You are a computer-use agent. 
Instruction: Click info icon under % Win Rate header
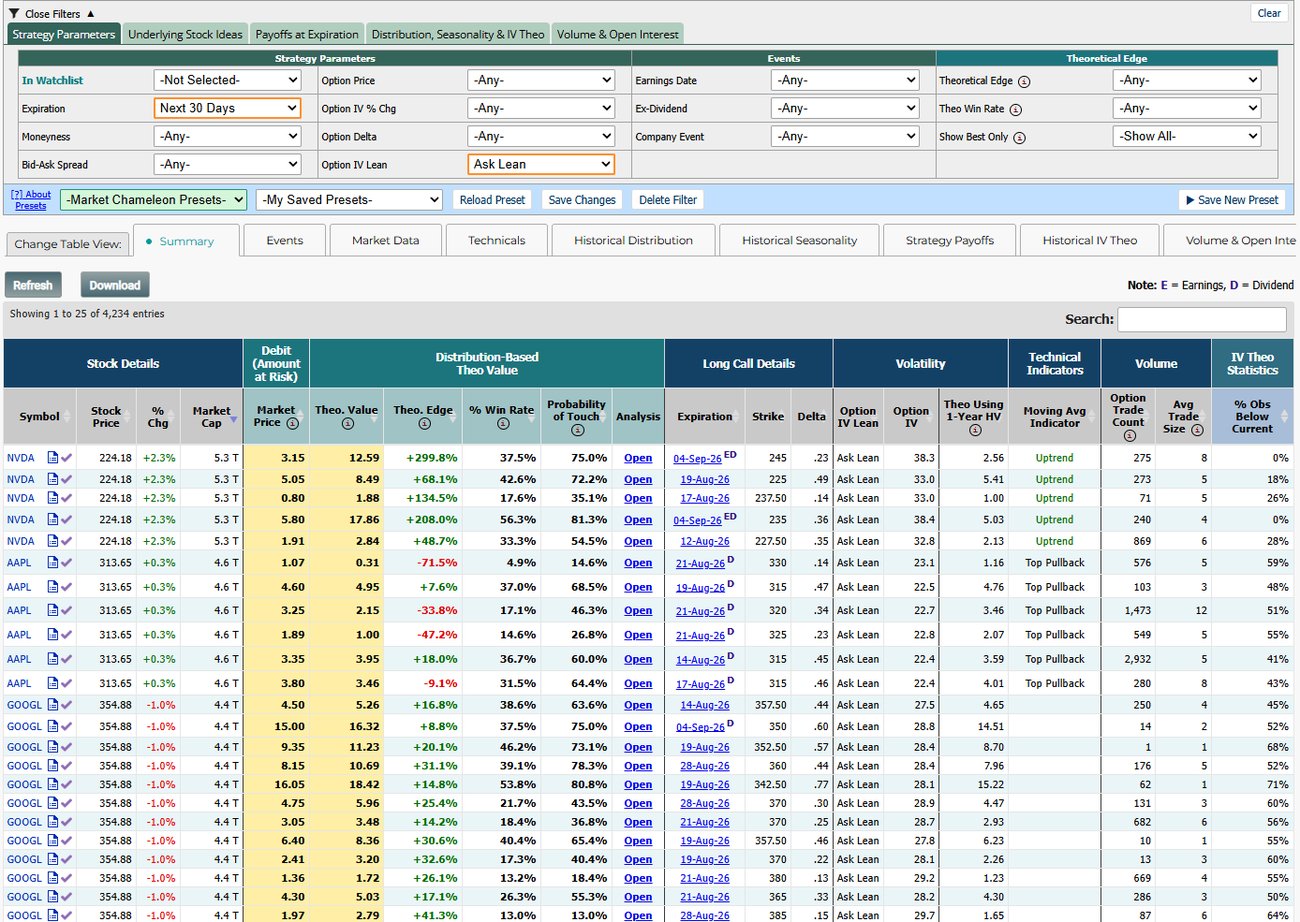pyautogui.click(x=502, y=423)
